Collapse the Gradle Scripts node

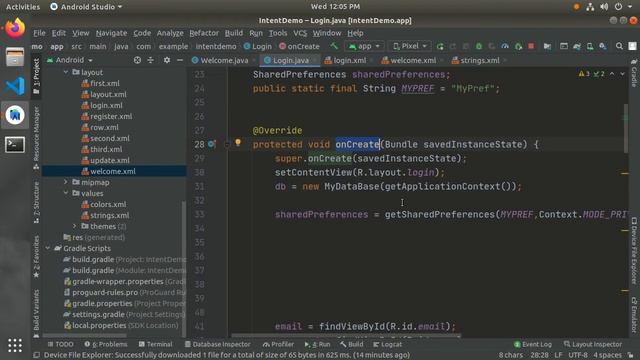48,248
